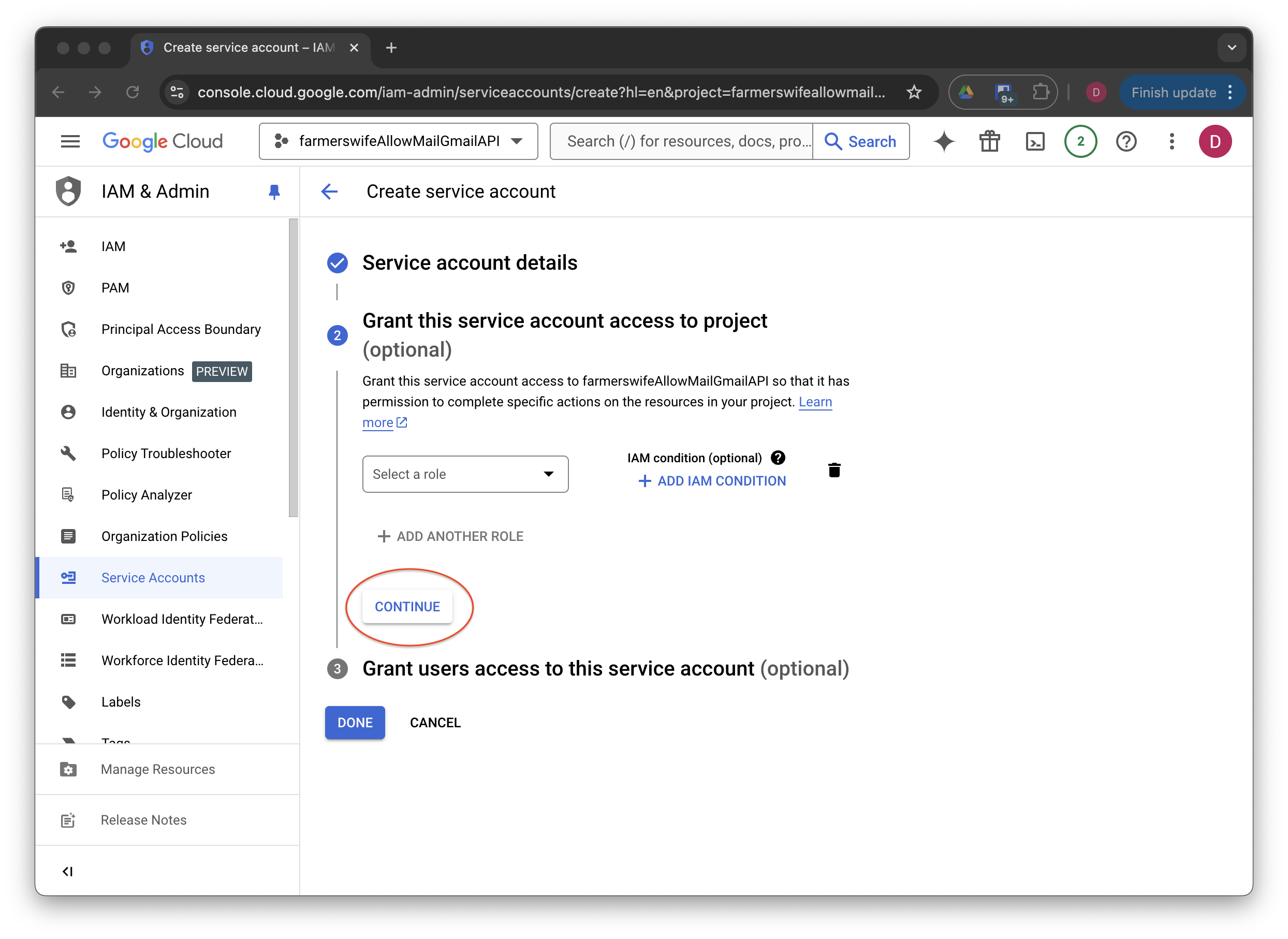Open Policy Troubleshooter in sidebar
This screenshot has height=939, width=1288.
pyautogui.click(x=166, y=453)
